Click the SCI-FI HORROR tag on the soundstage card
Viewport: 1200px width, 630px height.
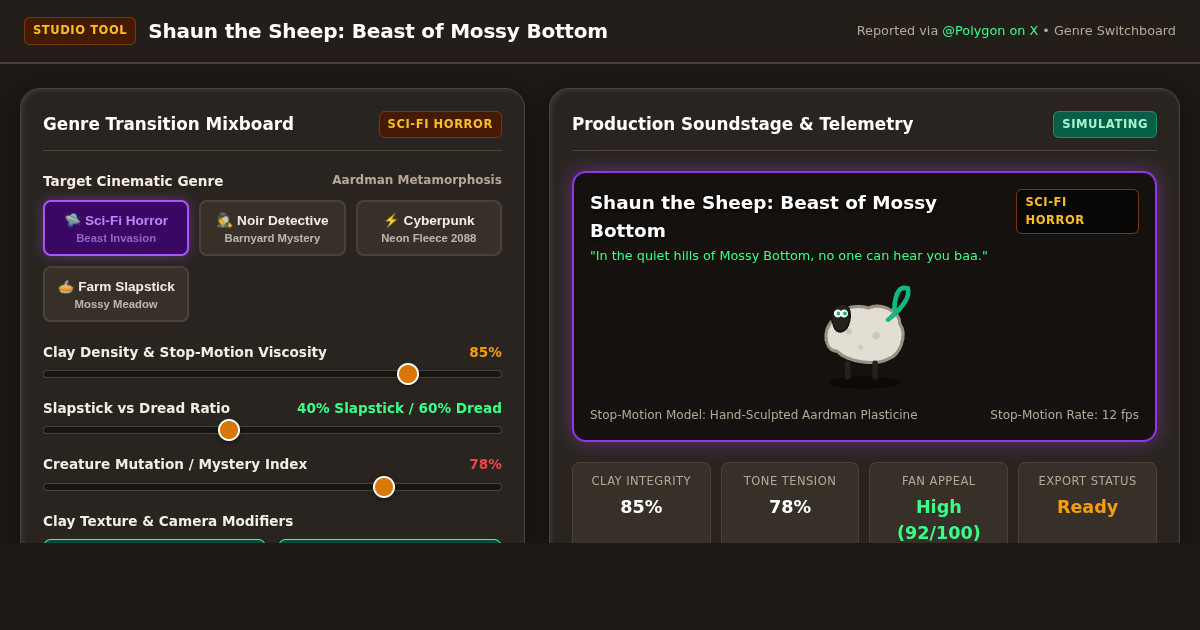click(1077, 211)
